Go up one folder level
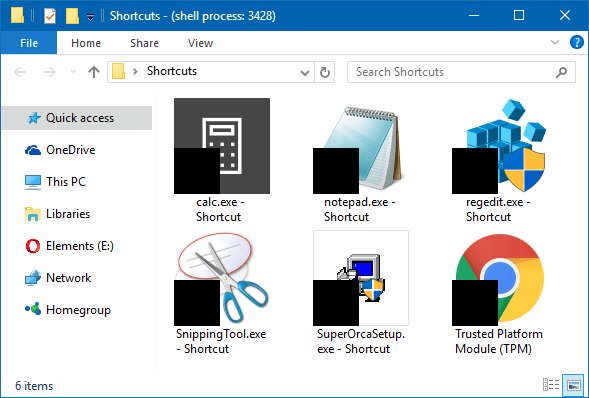The image size is (589, 398). [x=94, y=72]
